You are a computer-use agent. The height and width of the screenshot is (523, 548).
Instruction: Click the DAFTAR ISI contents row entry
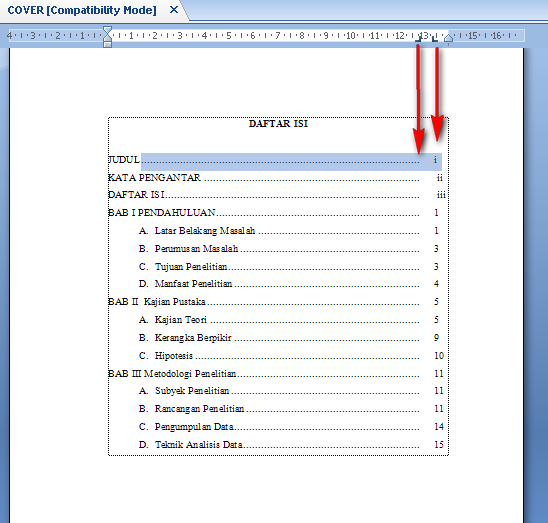(x=136, y=195)
